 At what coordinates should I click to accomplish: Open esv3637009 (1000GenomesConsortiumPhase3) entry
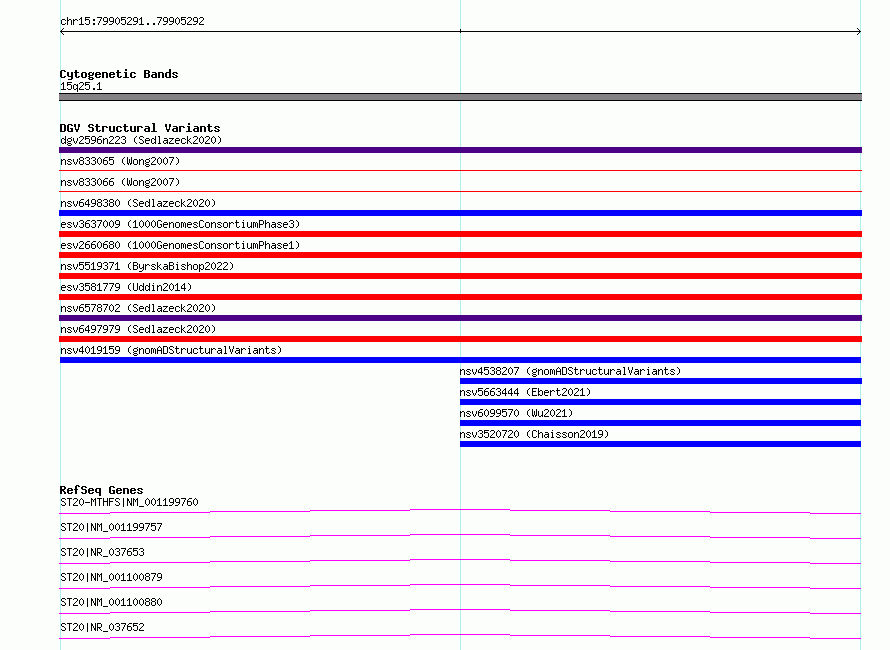(180, 224)
